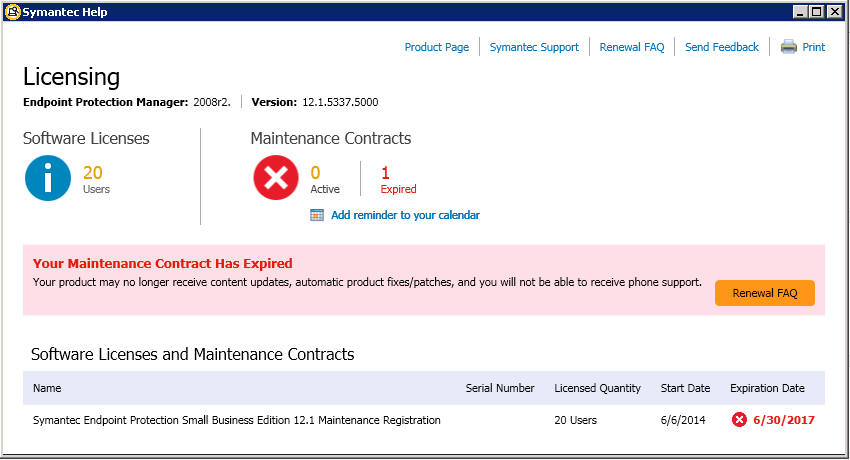Add reminder to your calendar
Screen dimensions: 850x460
tap(405, 215)
